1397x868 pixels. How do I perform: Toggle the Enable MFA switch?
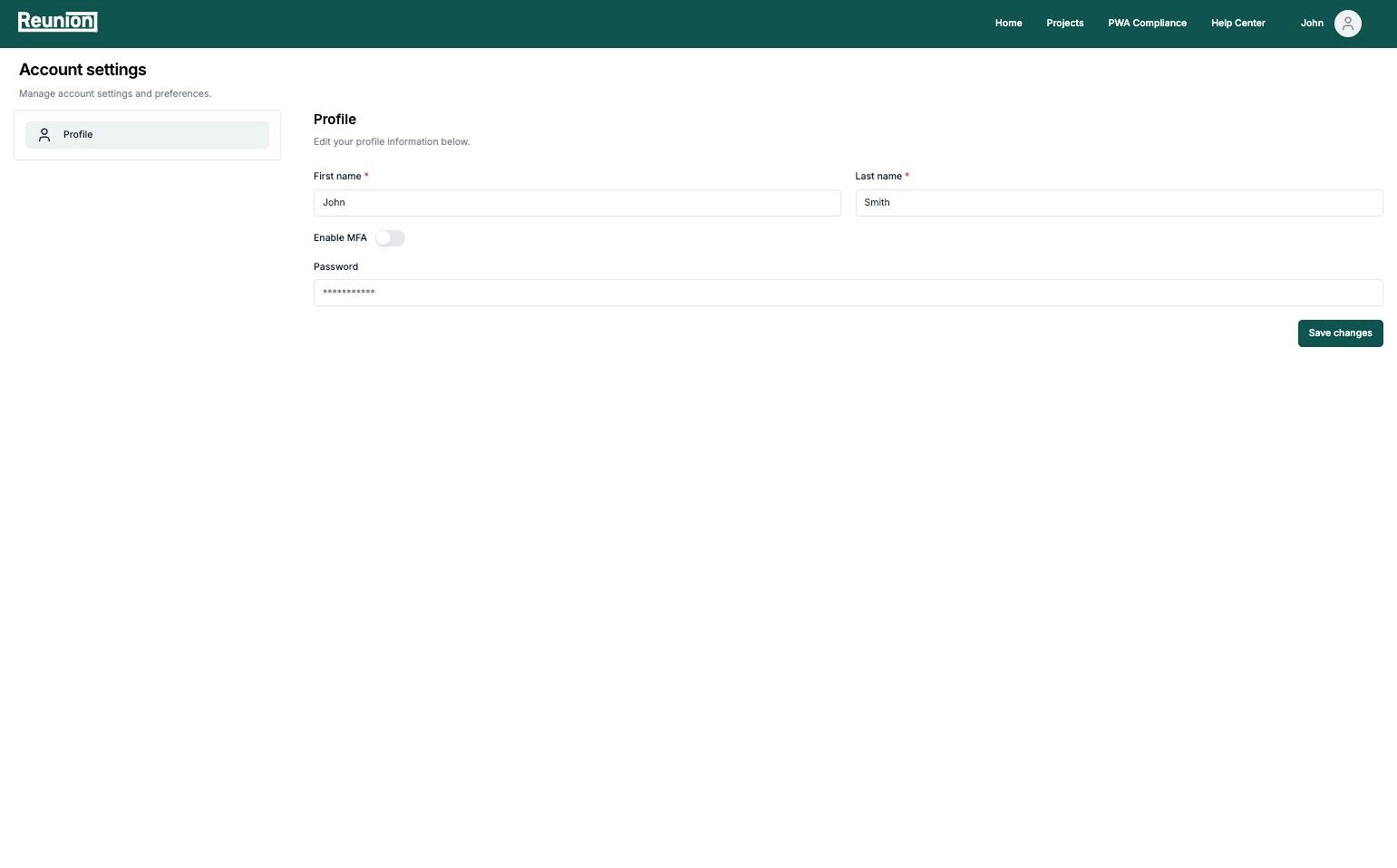coord(390,238)
